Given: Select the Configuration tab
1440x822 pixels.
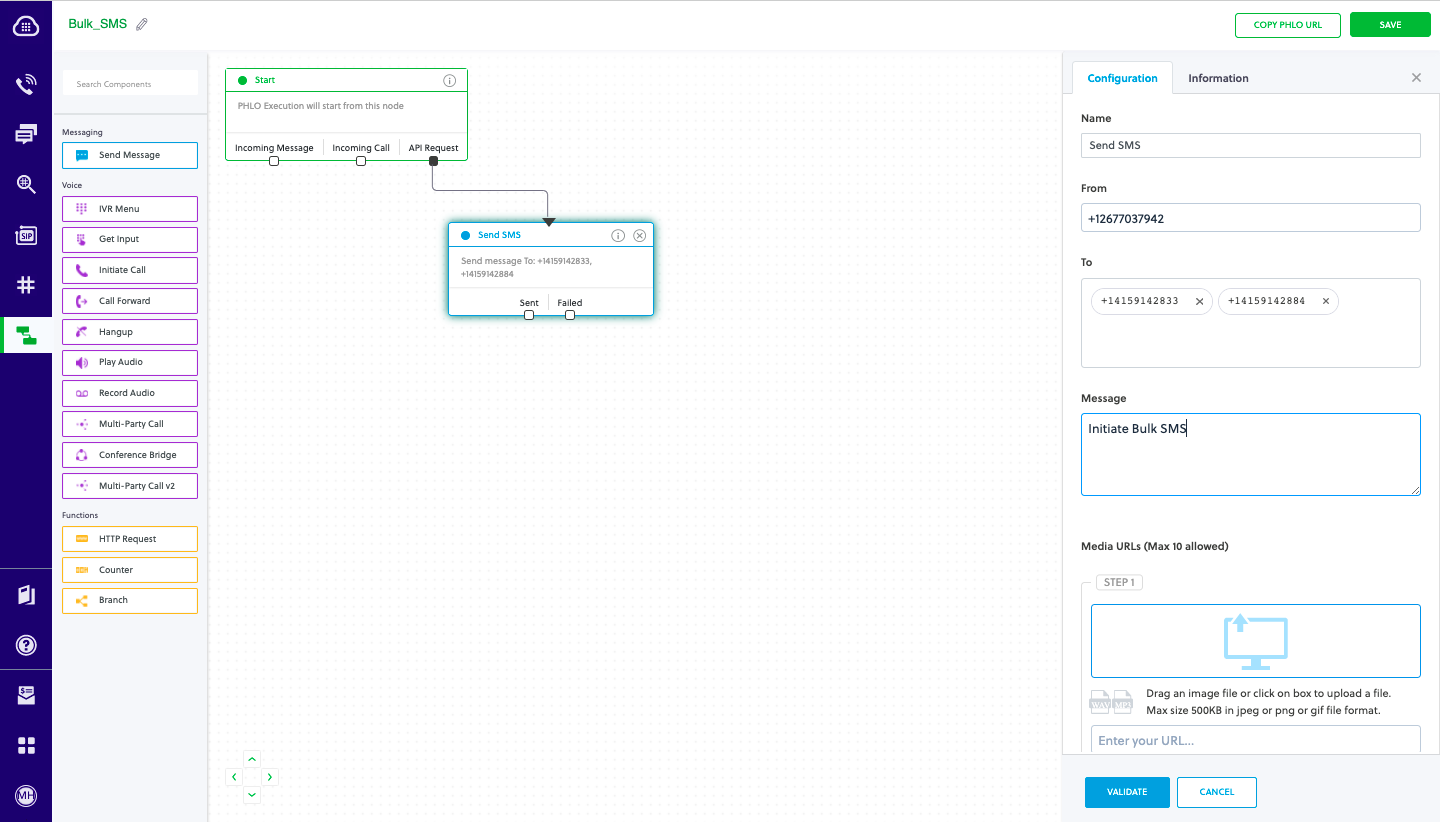Looking at the screenshot, I should (1122, 78).
